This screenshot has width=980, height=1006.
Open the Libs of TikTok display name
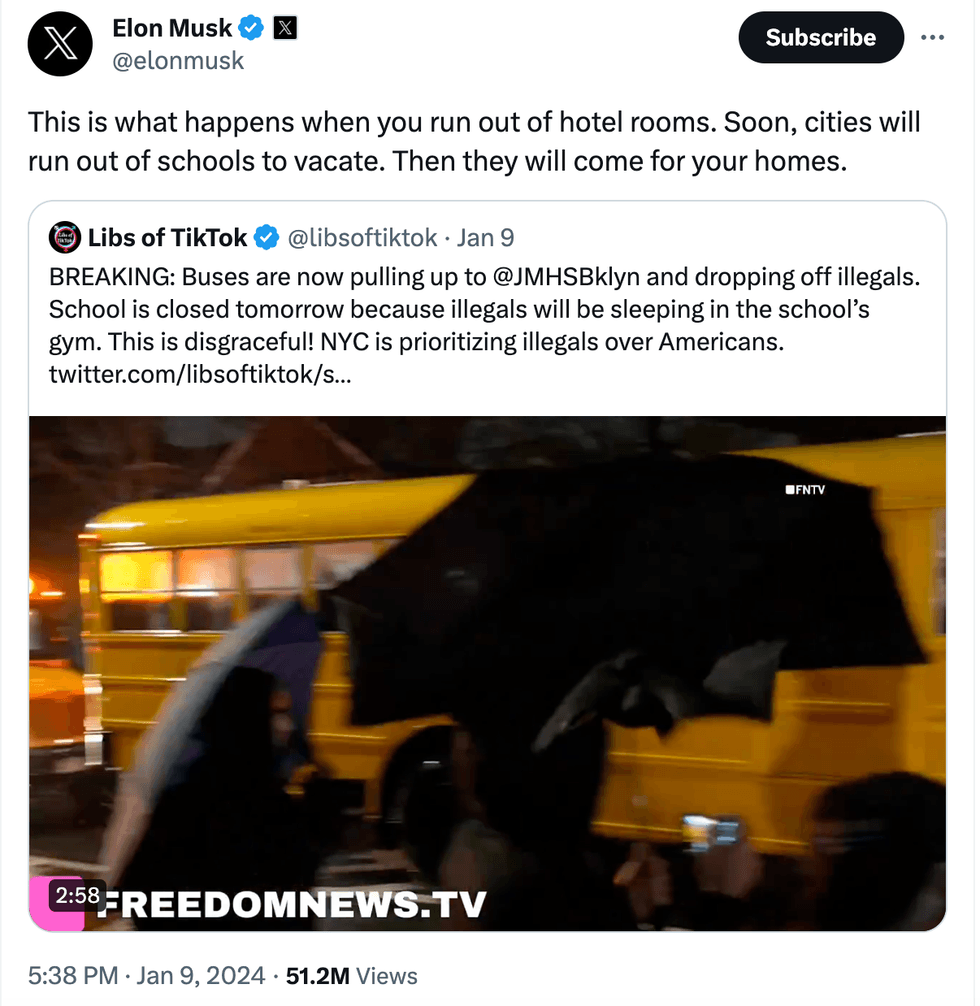167,237
